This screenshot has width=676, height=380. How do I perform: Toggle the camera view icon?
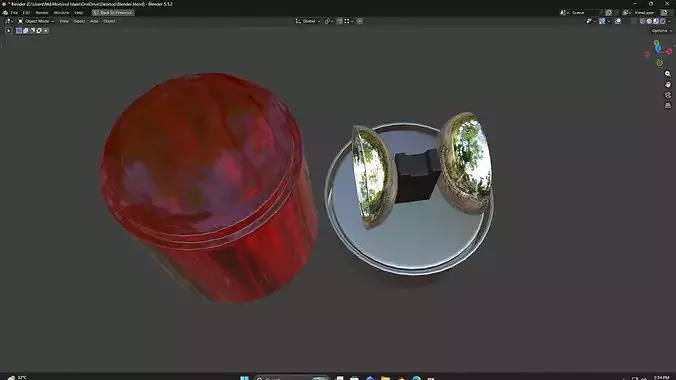pyautogui.click(x=668, y=95)
